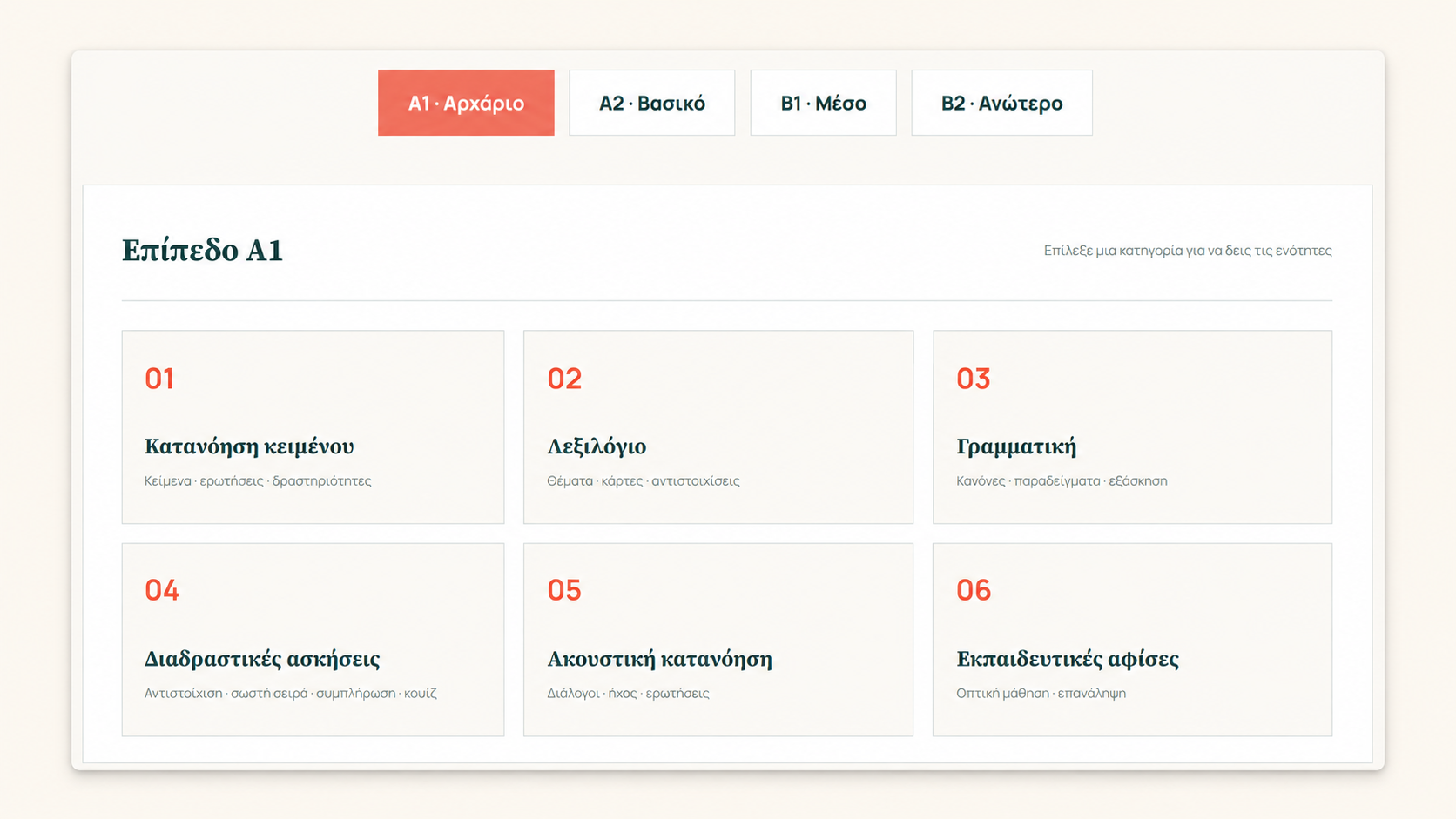This screenshot has width=1456, height=819.
Task: Click subtitle Κείμενα · ερωτήσεις · δραστηριότητες
Action: pyautogui.click(x=258, y=481)
